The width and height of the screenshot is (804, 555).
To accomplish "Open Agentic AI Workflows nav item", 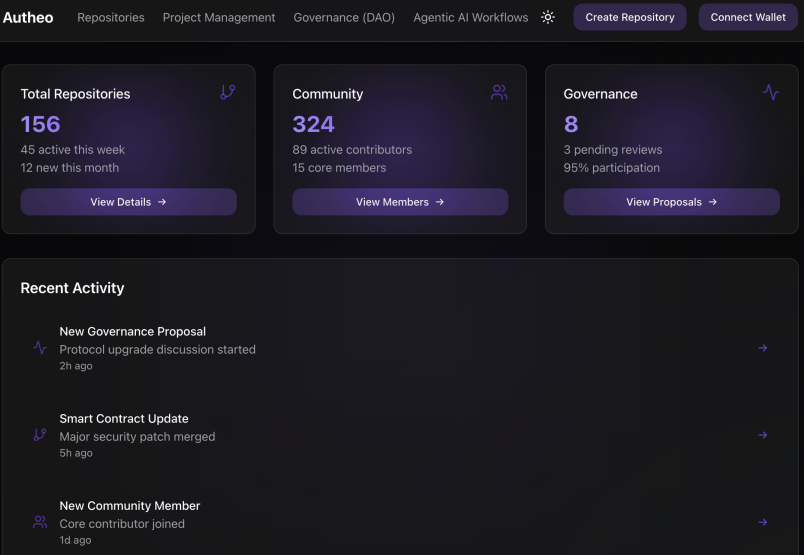I will (471, 17).
